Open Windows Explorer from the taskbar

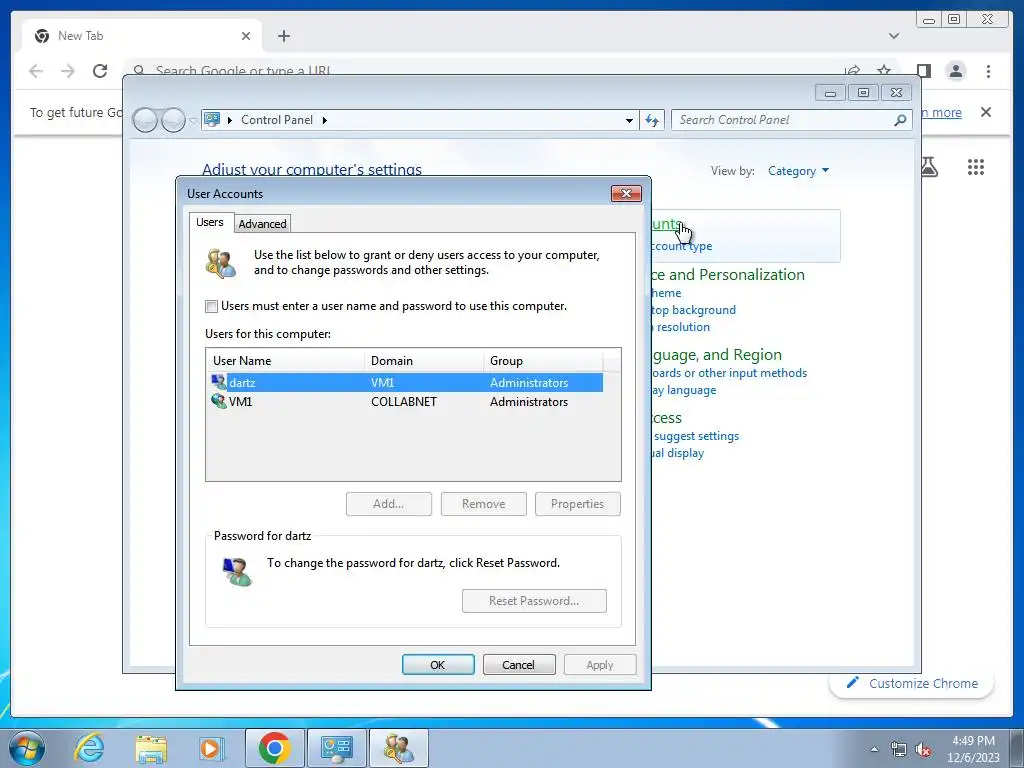[151, 748]
